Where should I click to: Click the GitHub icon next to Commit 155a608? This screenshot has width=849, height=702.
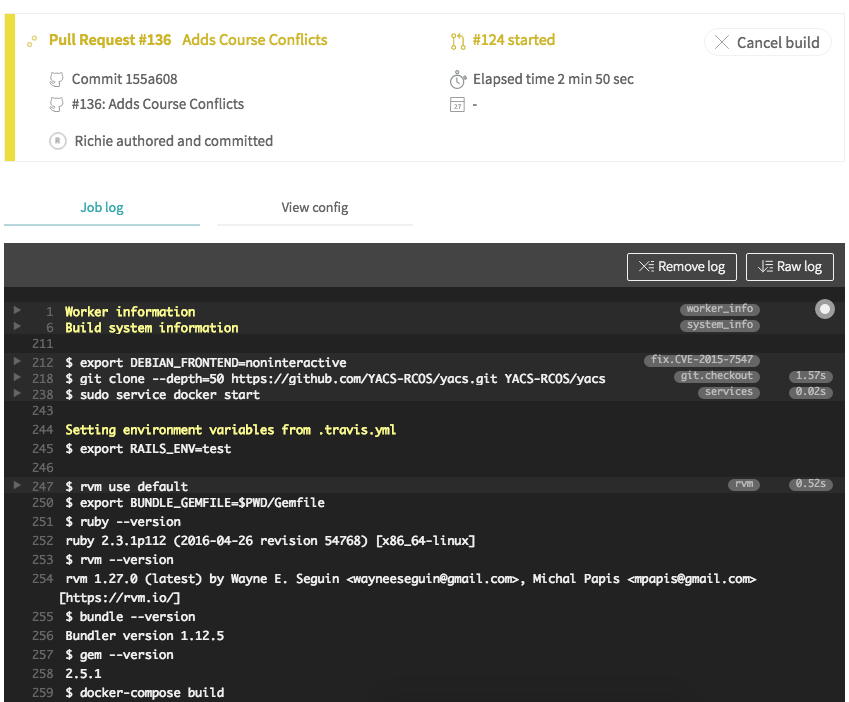point(56,80)
